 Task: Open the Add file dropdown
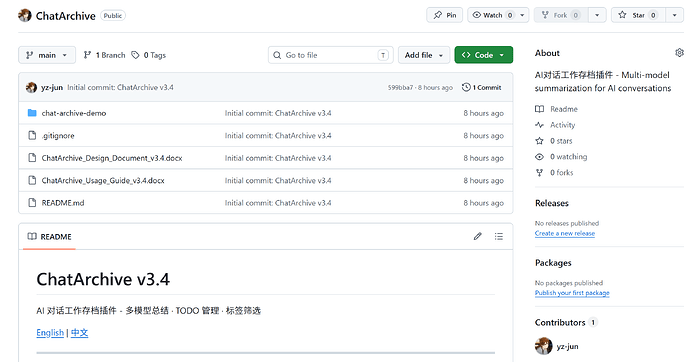[424, 55]
